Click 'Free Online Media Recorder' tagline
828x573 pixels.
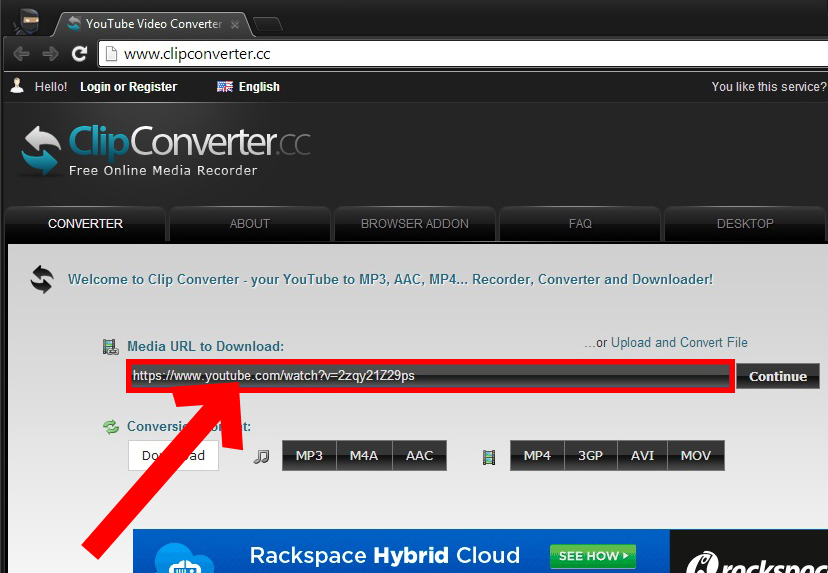[x=163, y=171]
